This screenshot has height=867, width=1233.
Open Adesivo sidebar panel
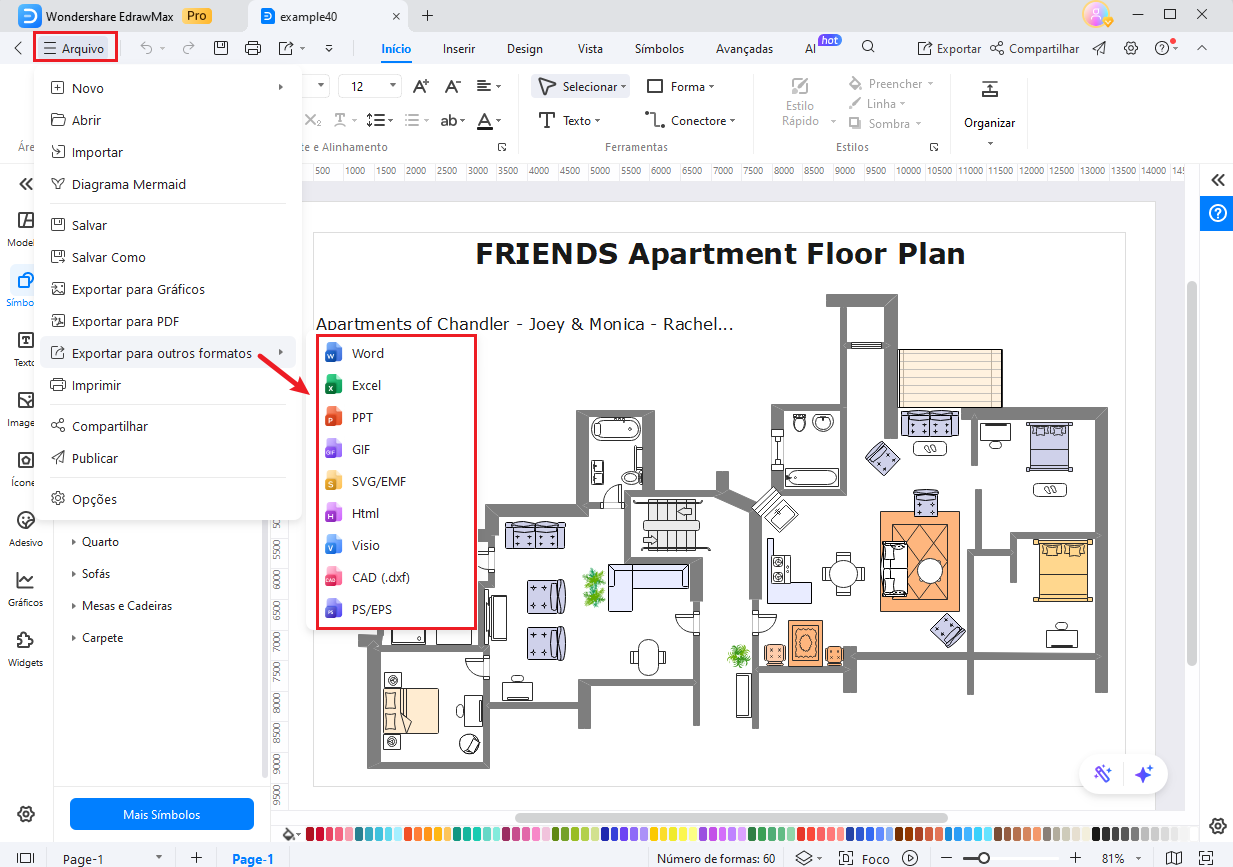click(x=26, y=529)
